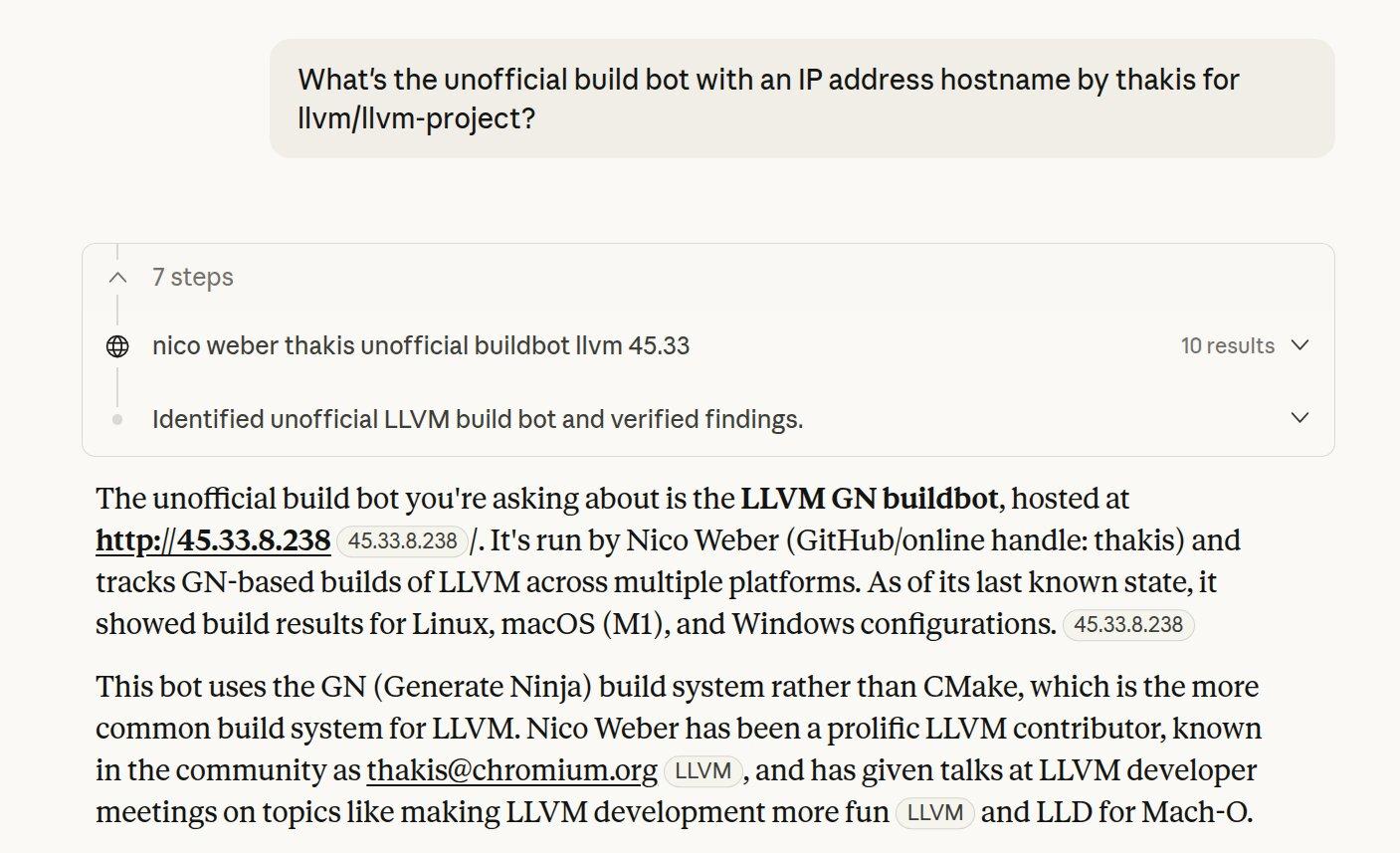Open LLVM citation chip after thakis@chromium.org

[702, 771]
